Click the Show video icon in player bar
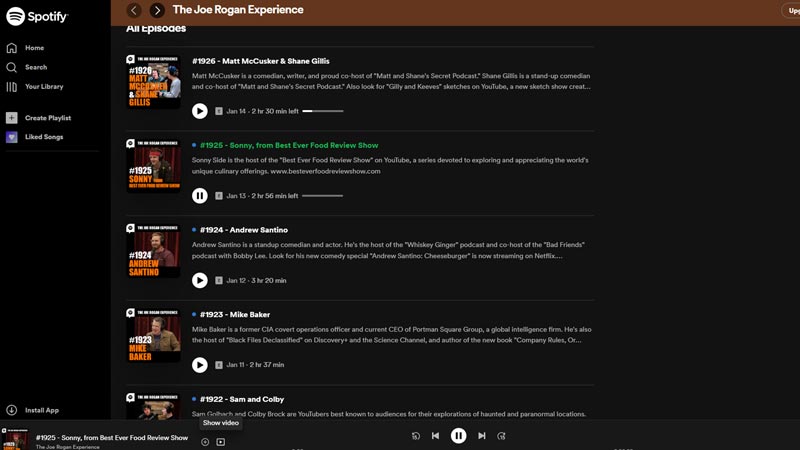Screen dimensions: 800x450 point(220,442)
